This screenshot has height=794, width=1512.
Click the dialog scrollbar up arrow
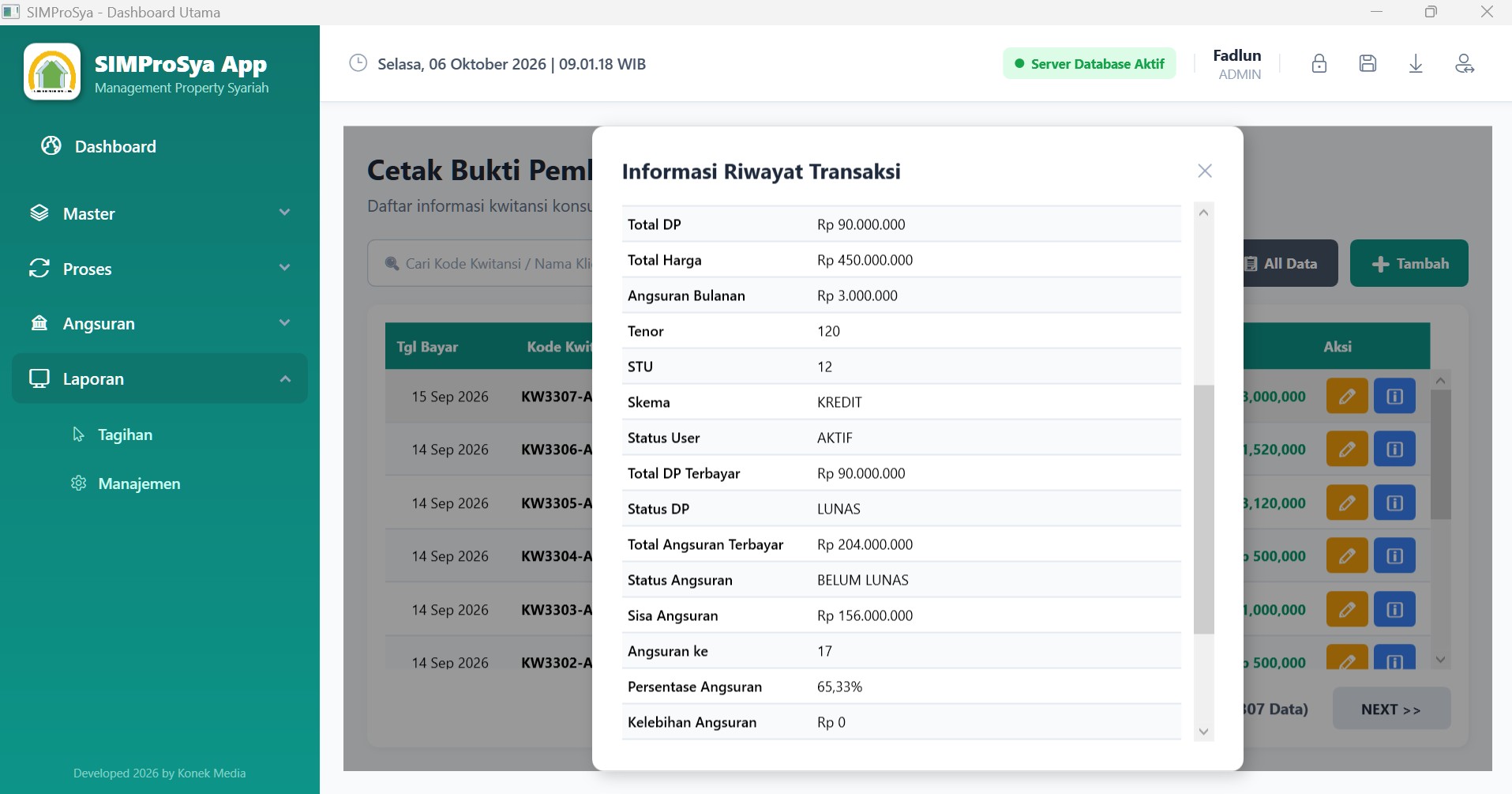1204,213
